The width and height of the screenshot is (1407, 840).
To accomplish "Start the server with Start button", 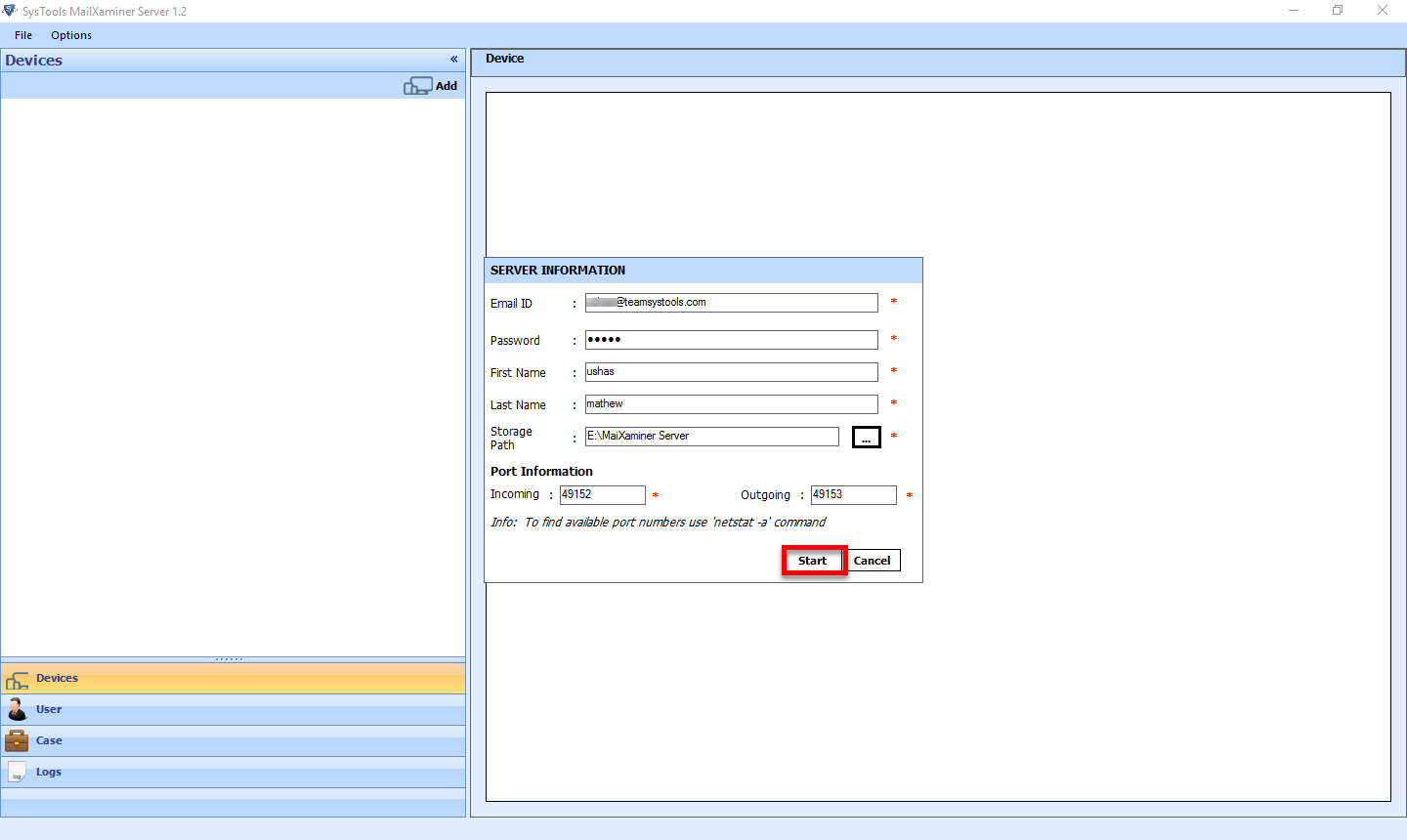I will click(x=813, y=561).
